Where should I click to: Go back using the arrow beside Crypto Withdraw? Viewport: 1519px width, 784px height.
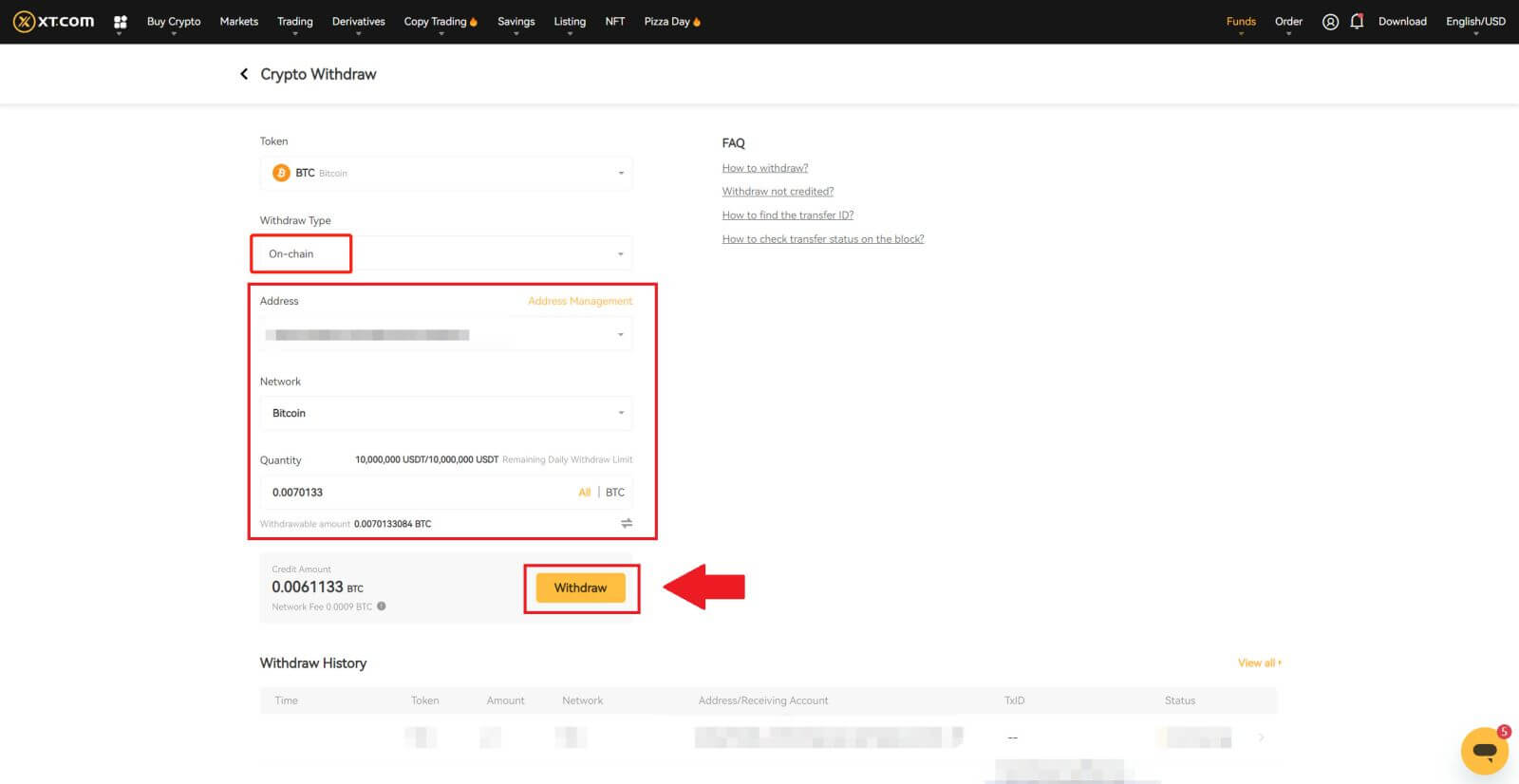point(244,74)
